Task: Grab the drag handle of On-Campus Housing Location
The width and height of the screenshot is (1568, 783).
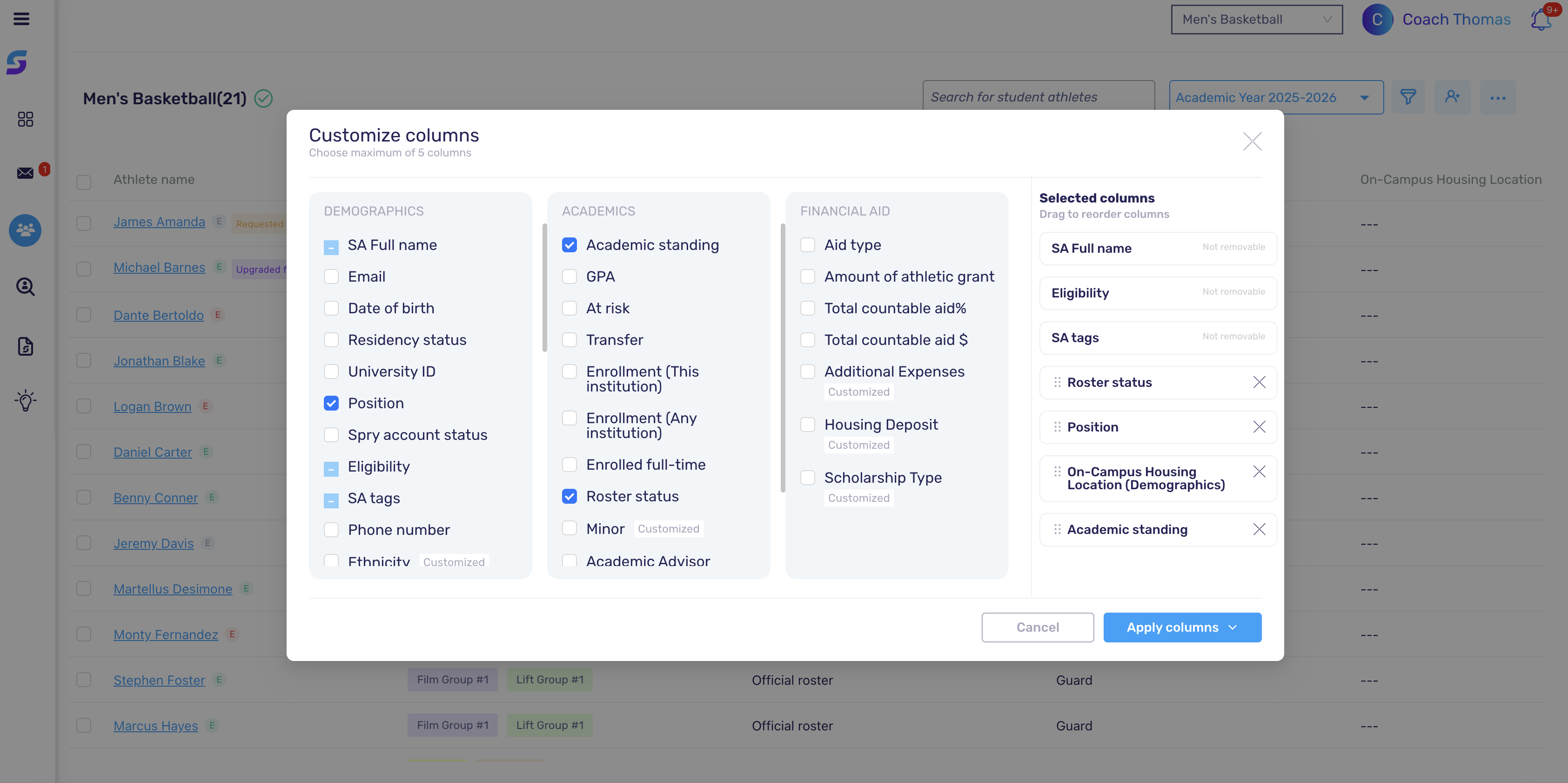Action: coord(1057,471)
